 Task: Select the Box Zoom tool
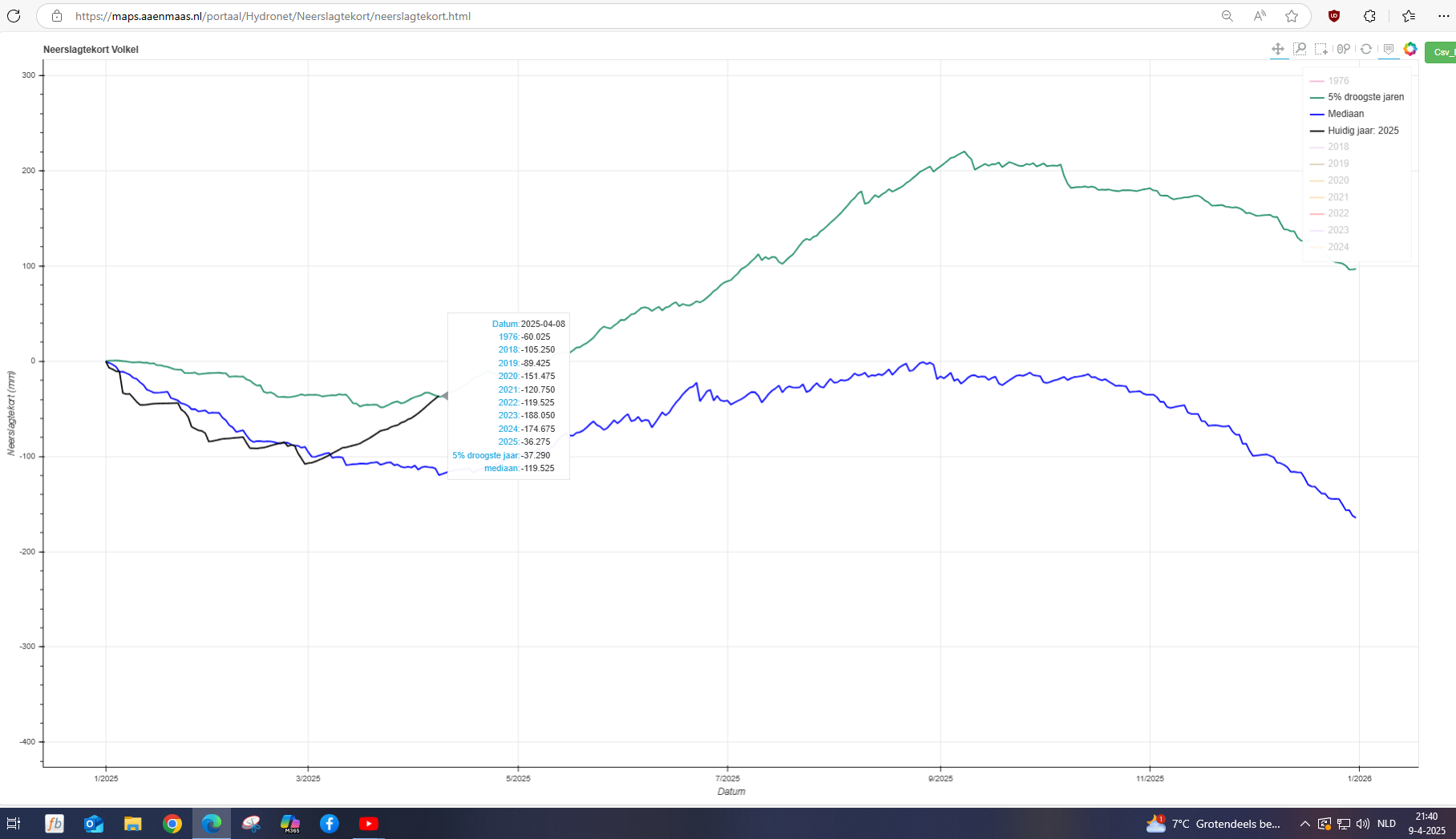point(1300,50)
